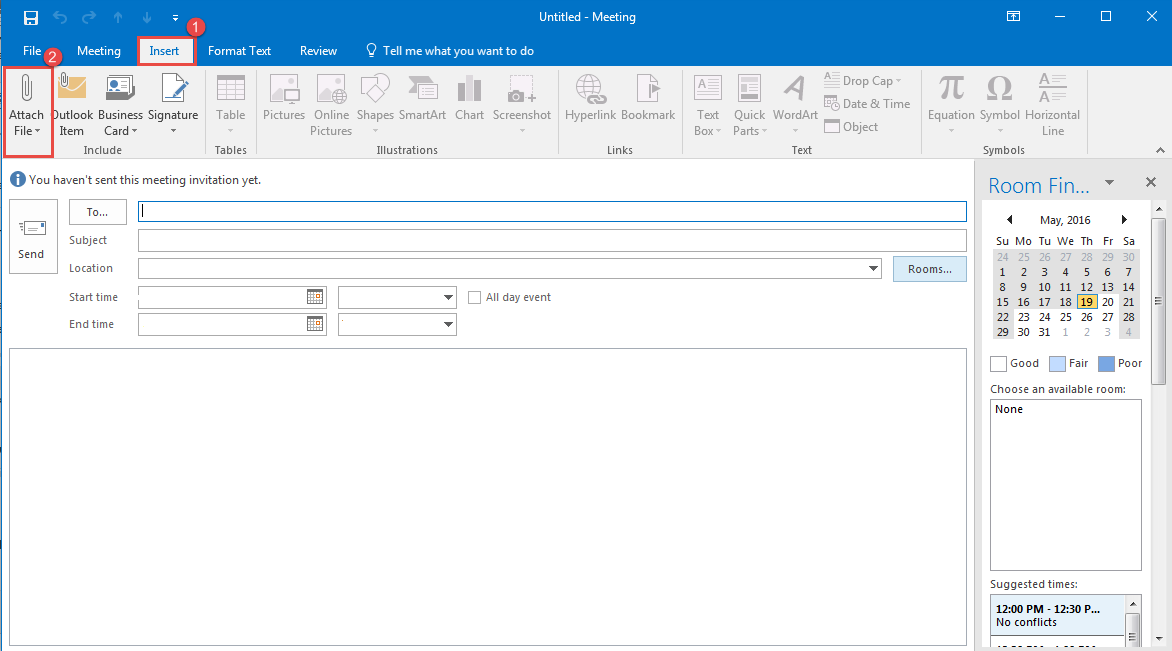Enable the All day event checkbox
The width and height of the screenshot is (1172, 651).
[x=475, y=297]
